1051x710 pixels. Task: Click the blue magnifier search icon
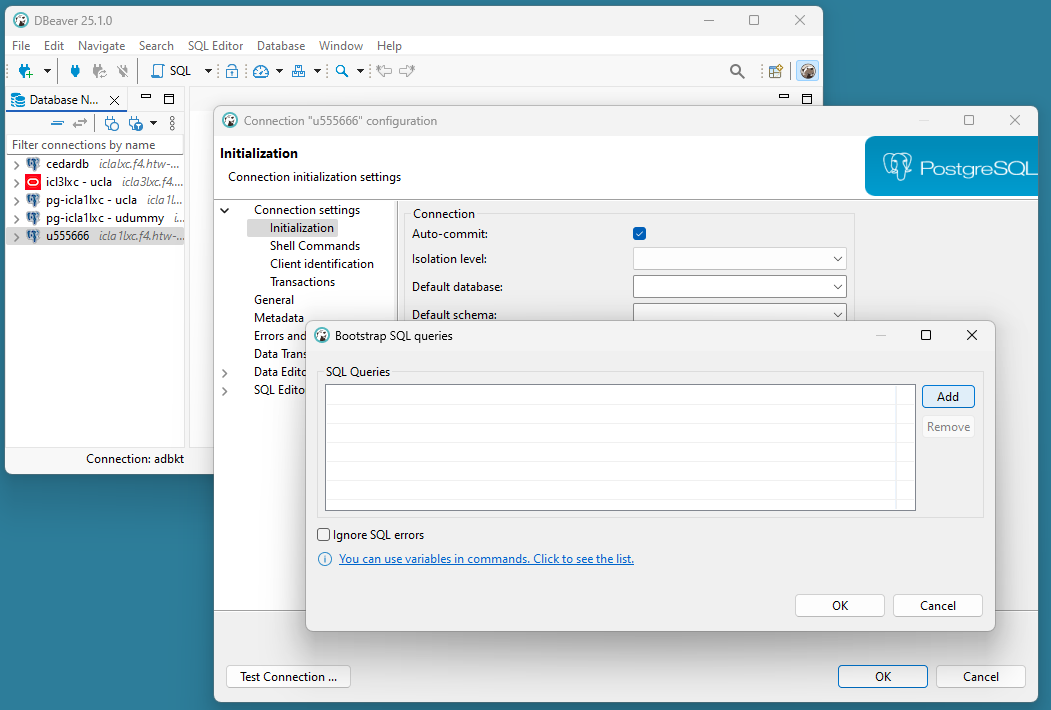pos(342,71)
